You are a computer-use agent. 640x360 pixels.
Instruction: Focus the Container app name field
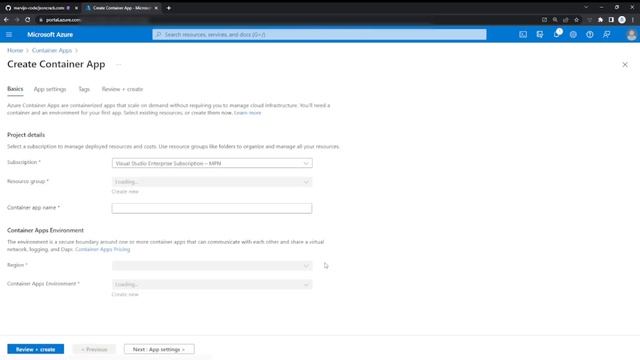(212, 209)
